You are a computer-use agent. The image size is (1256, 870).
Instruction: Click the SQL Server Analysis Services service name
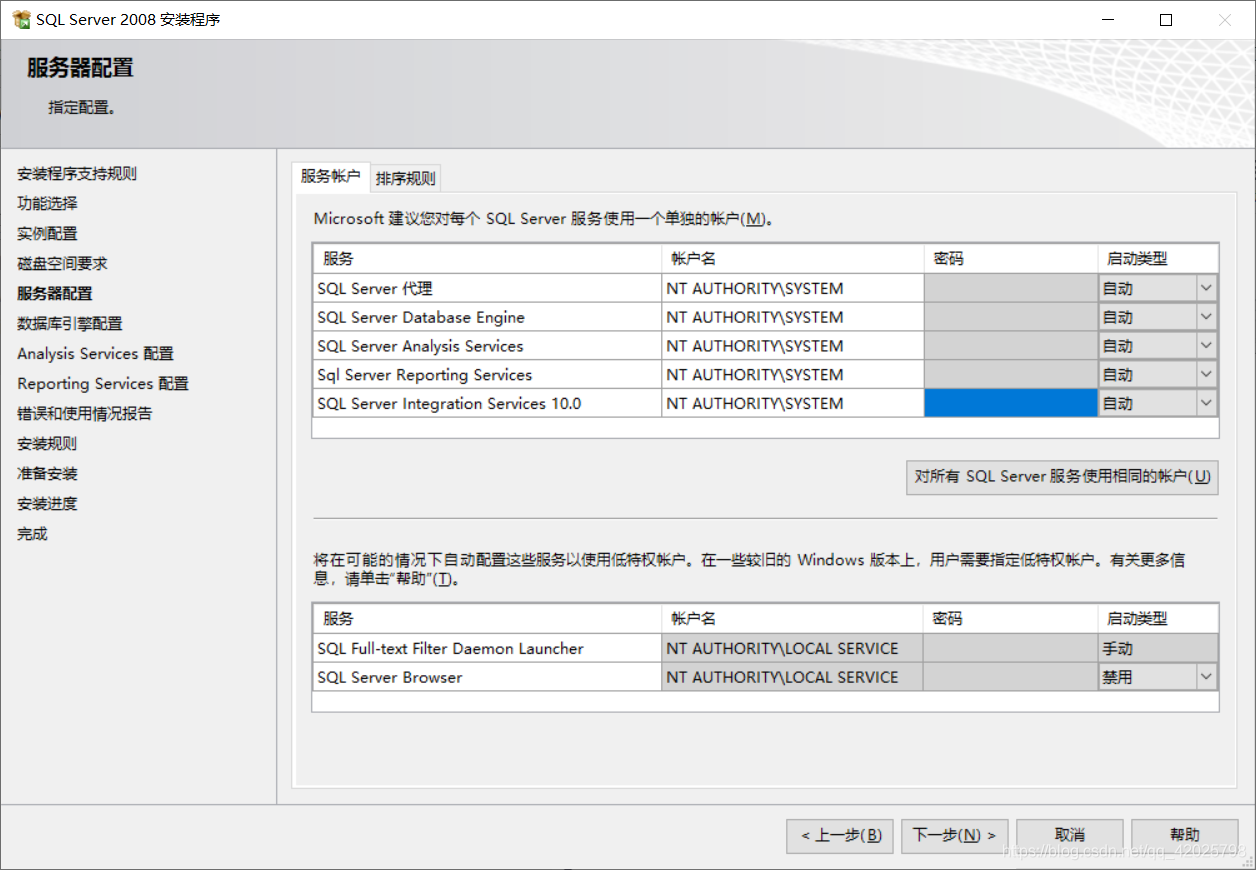(x=420, y=346)
